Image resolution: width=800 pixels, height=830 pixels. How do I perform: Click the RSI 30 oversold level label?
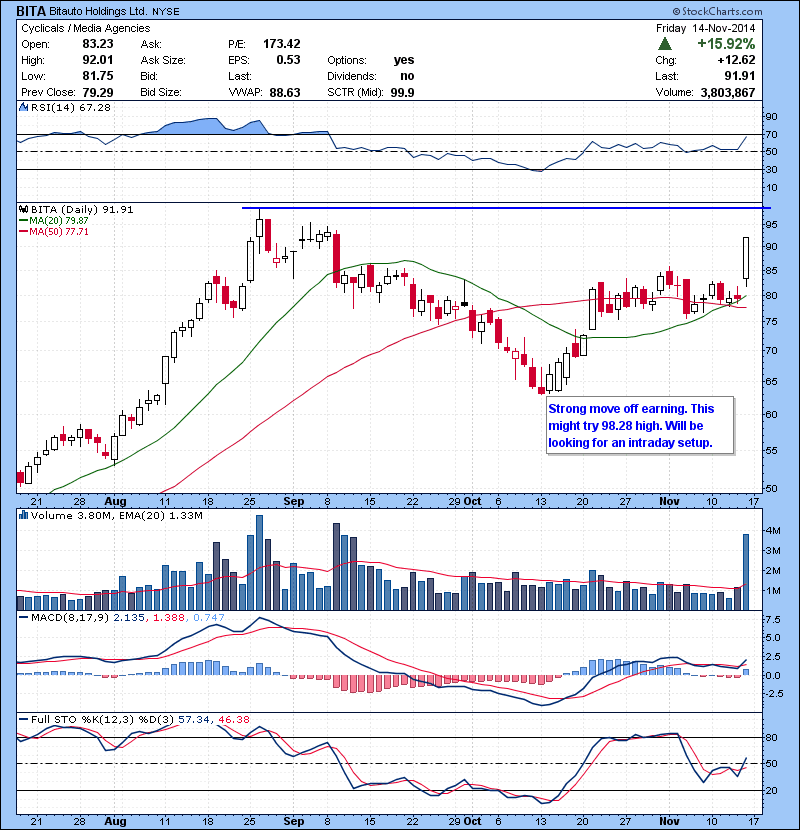(x=771, y=169)
